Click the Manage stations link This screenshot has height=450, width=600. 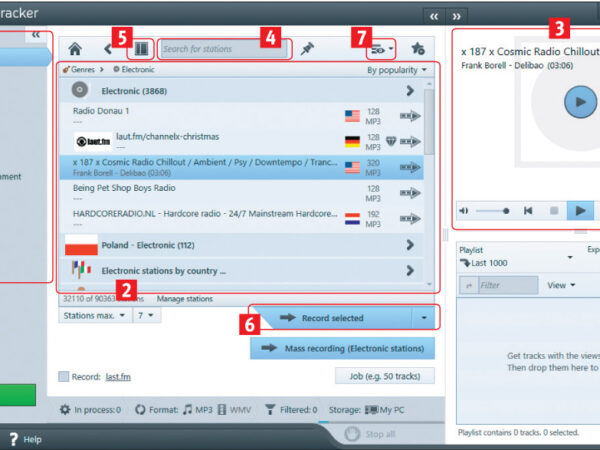[x=185, y=299]
